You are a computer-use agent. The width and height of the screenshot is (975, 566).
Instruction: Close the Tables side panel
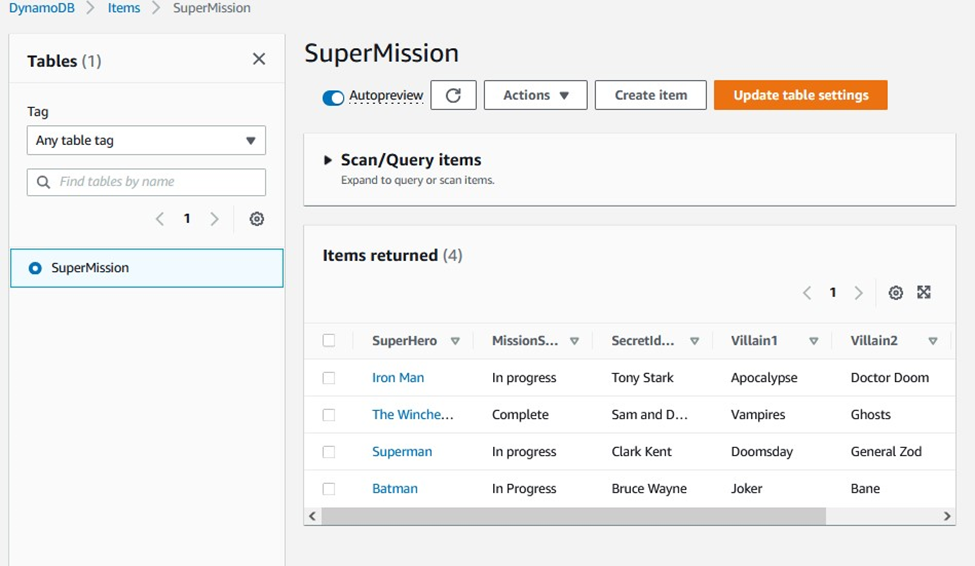(x=259, y=59)
